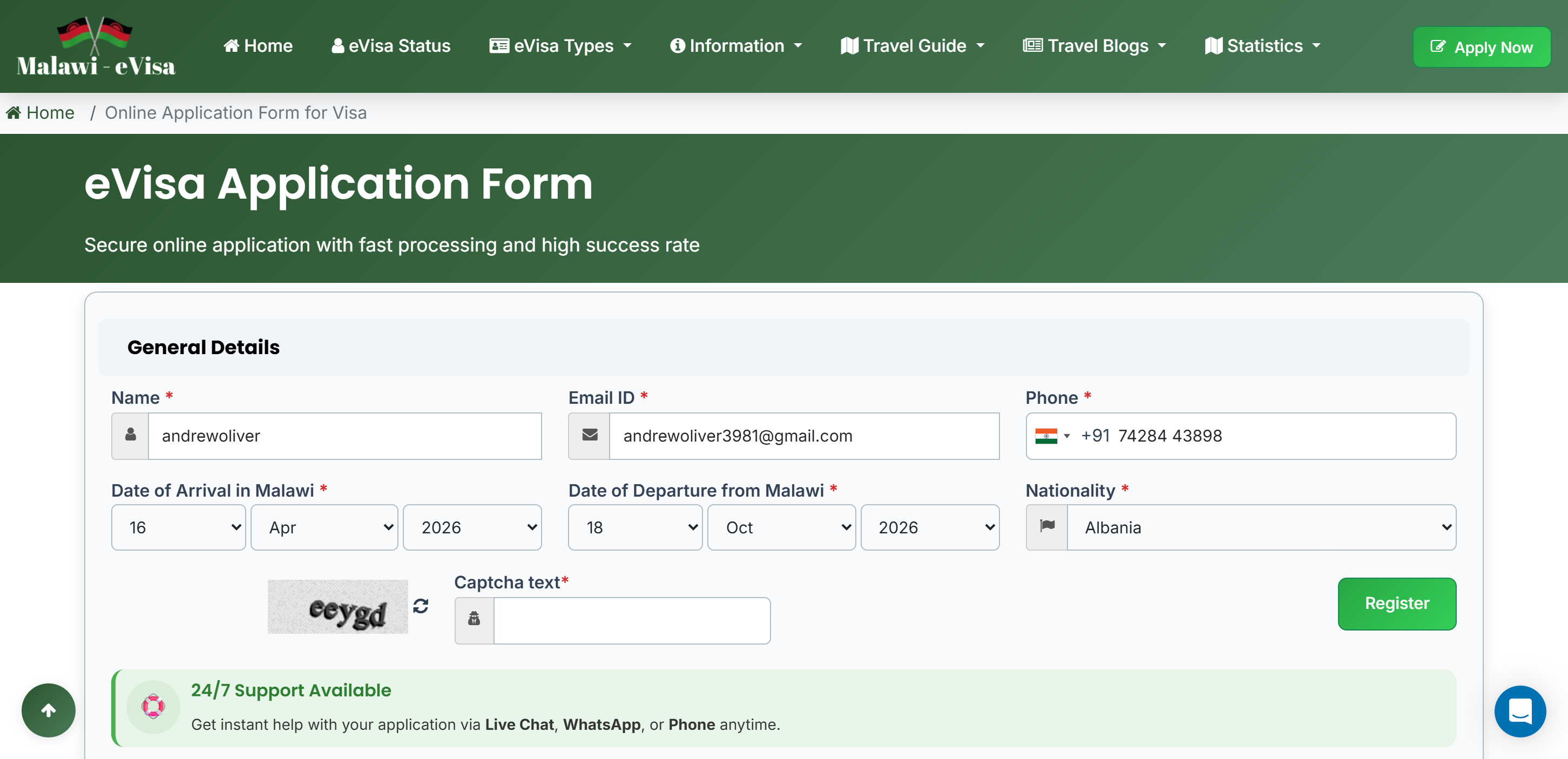The image size is (1568, 759).
Task: Click the home icon in breadcrumb
Action: [x=13, y=113]
